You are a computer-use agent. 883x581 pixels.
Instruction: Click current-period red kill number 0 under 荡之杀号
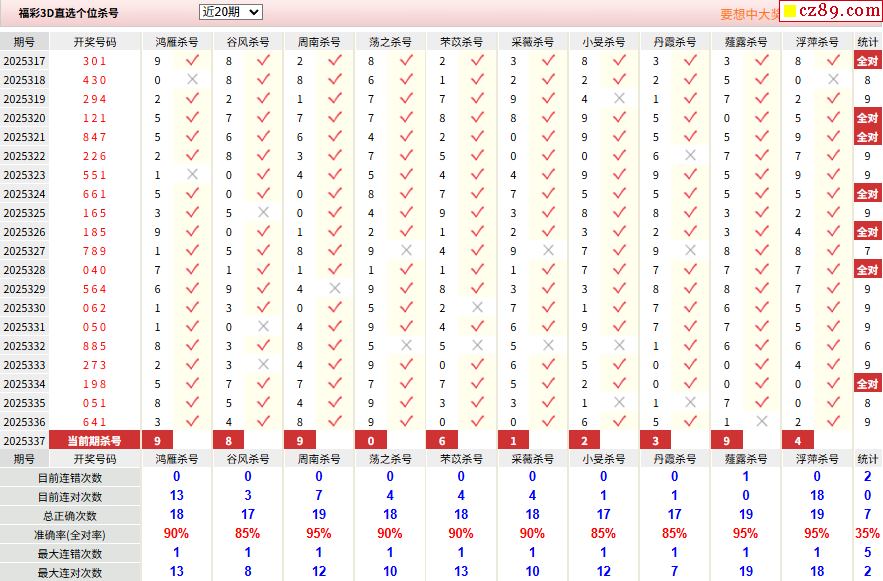371,441
